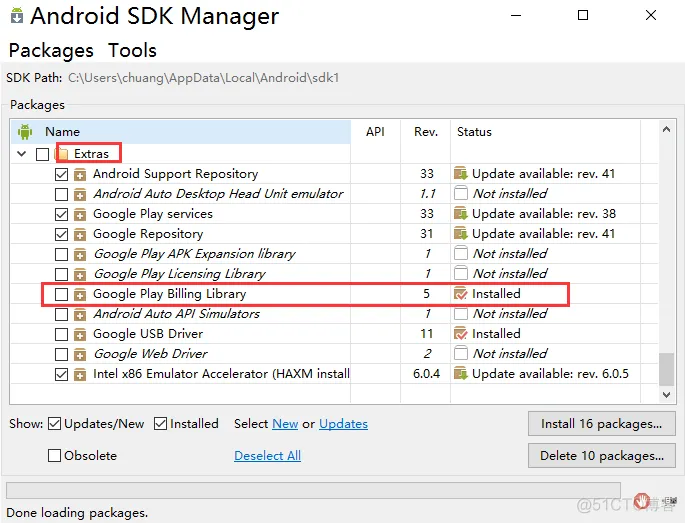Click package icon for Google Play APK Expansion
This screenshot has width=685, height=523.
[80, 254]
